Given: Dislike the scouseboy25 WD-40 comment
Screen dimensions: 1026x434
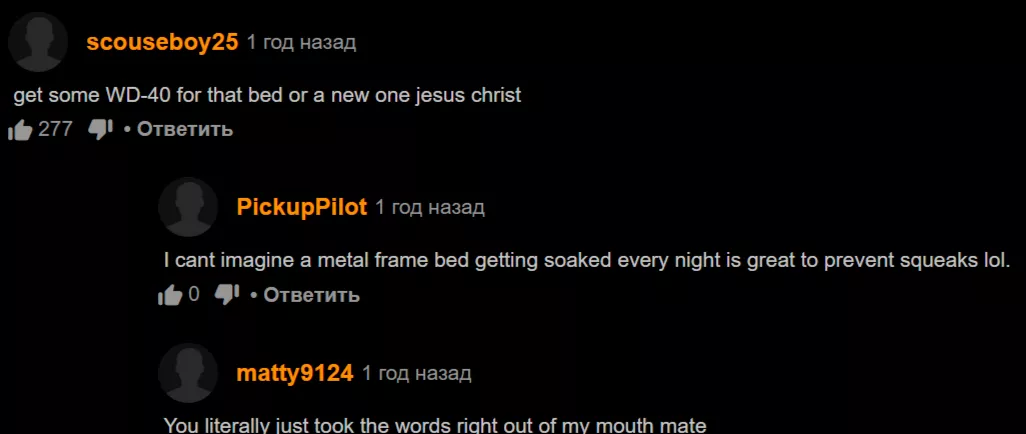Looking at the screenshot, I should click(101, 130).
